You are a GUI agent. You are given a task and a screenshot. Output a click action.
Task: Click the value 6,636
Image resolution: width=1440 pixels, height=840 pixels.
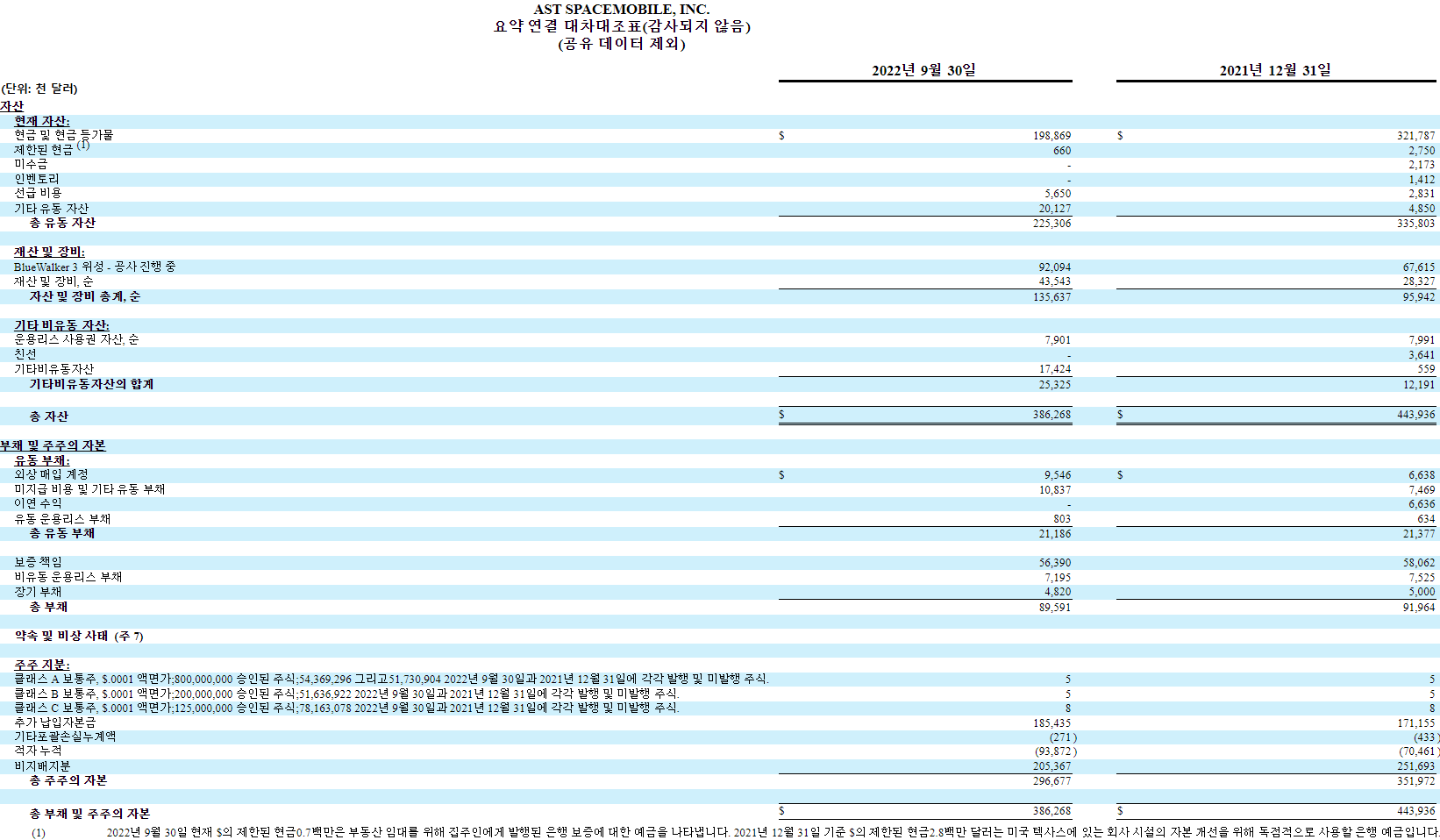1422,504
